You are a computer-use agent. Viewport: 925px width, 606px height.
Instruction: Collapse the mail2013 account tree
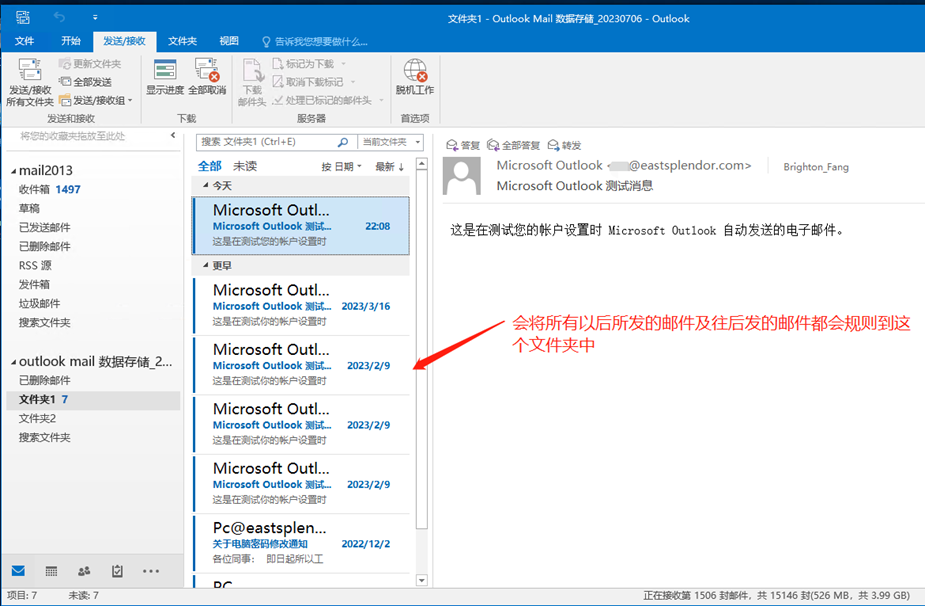click(x=12, y=171)
